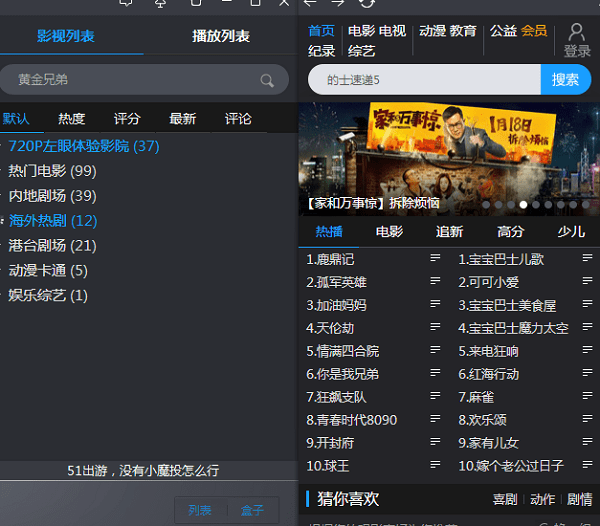The height and width of the screenshot is (526, 600).
Task: Select the 高分 ranking tab
Action: [510, 231]
